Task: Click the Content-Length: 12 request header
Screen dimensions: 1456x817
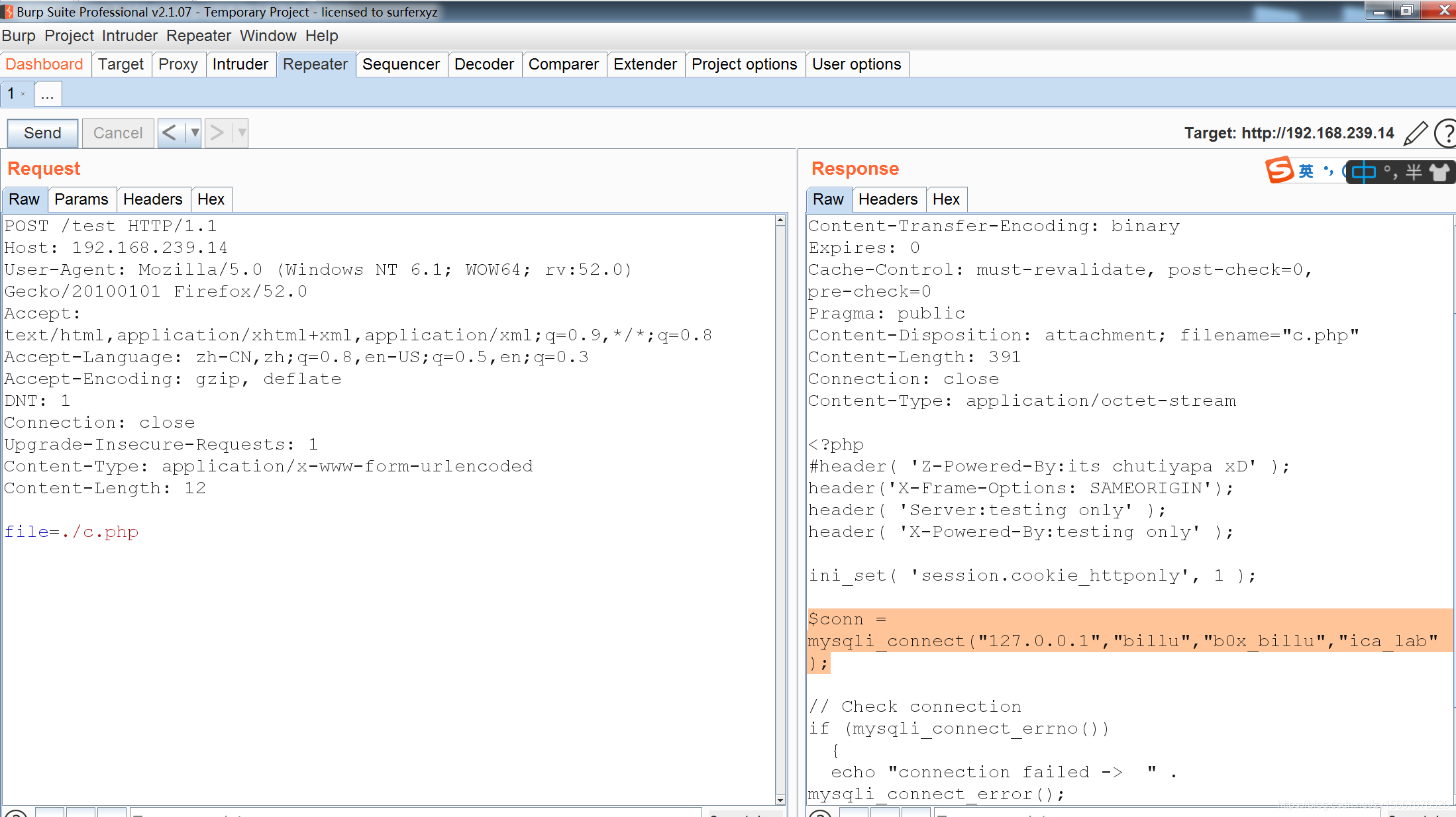Action: coord(105,489)
